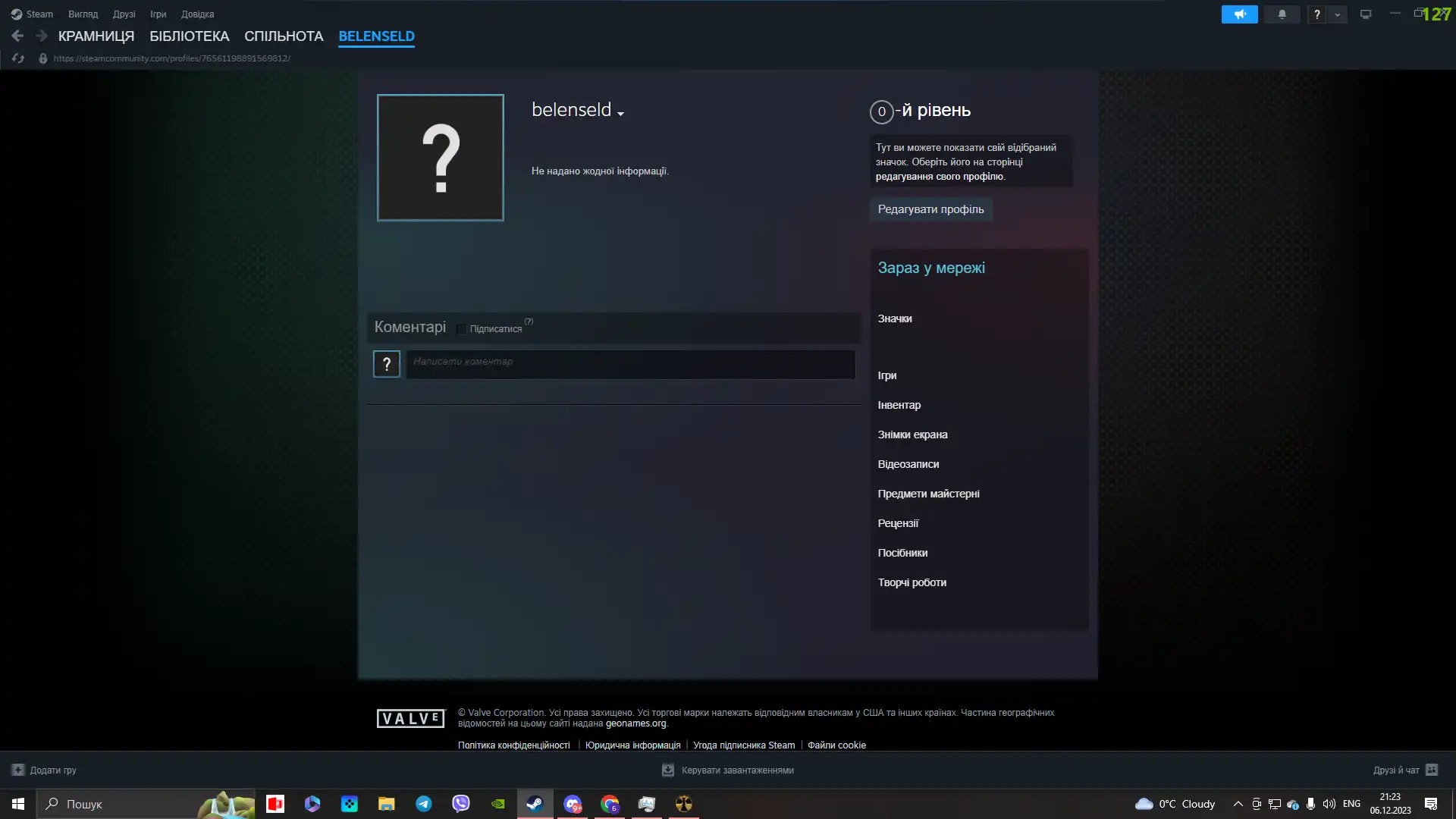Open the Інвентар link
The height and width of the screenshot is (819, 1456).
(x=899, y=405)
